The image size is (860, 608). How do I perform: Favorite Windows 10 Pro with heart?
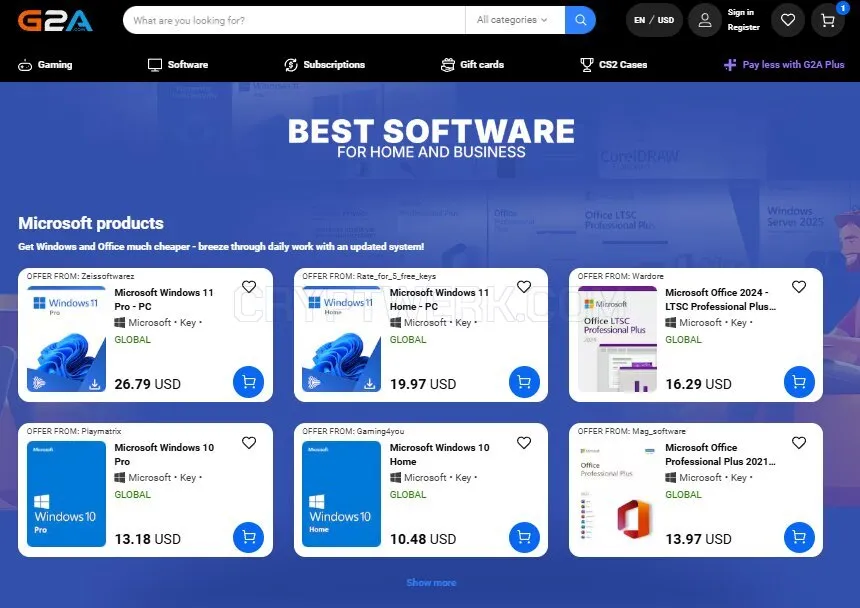(x=249, y=442)
